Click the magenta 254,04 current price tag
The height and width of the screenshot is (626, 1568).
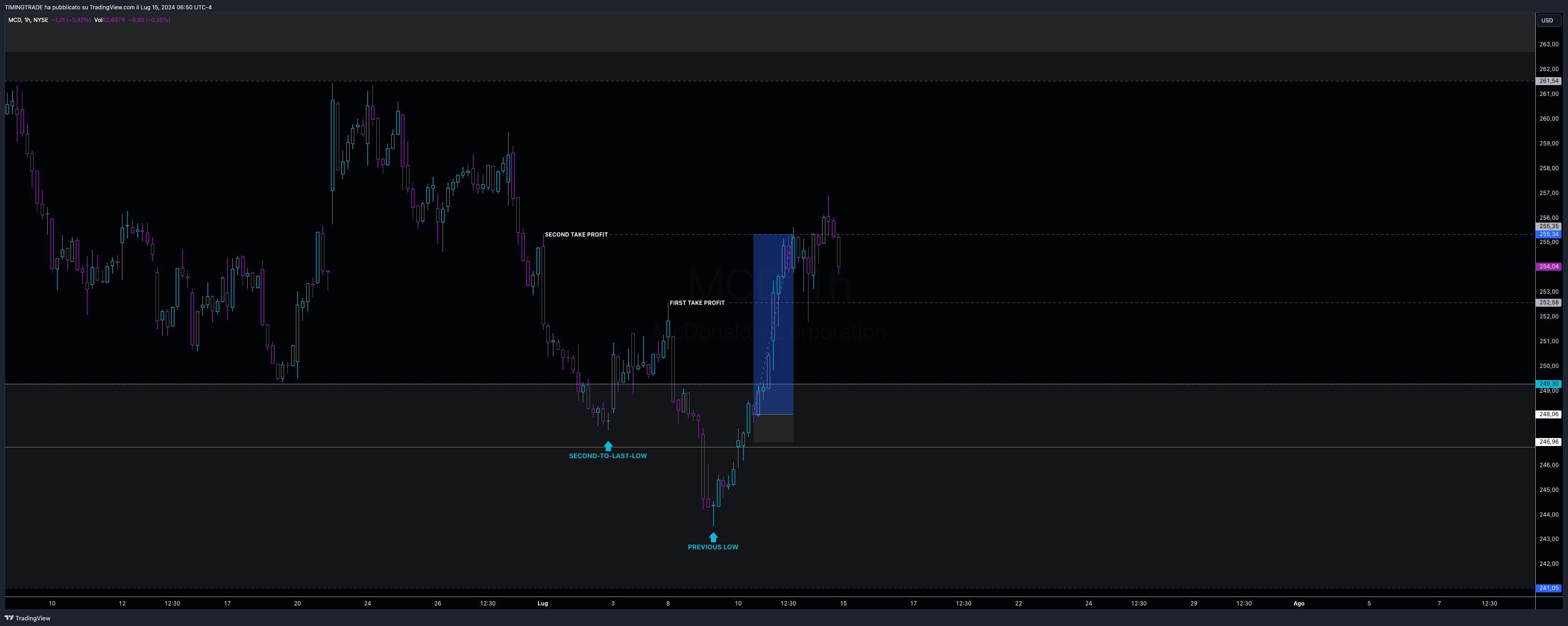(1548, 267)
